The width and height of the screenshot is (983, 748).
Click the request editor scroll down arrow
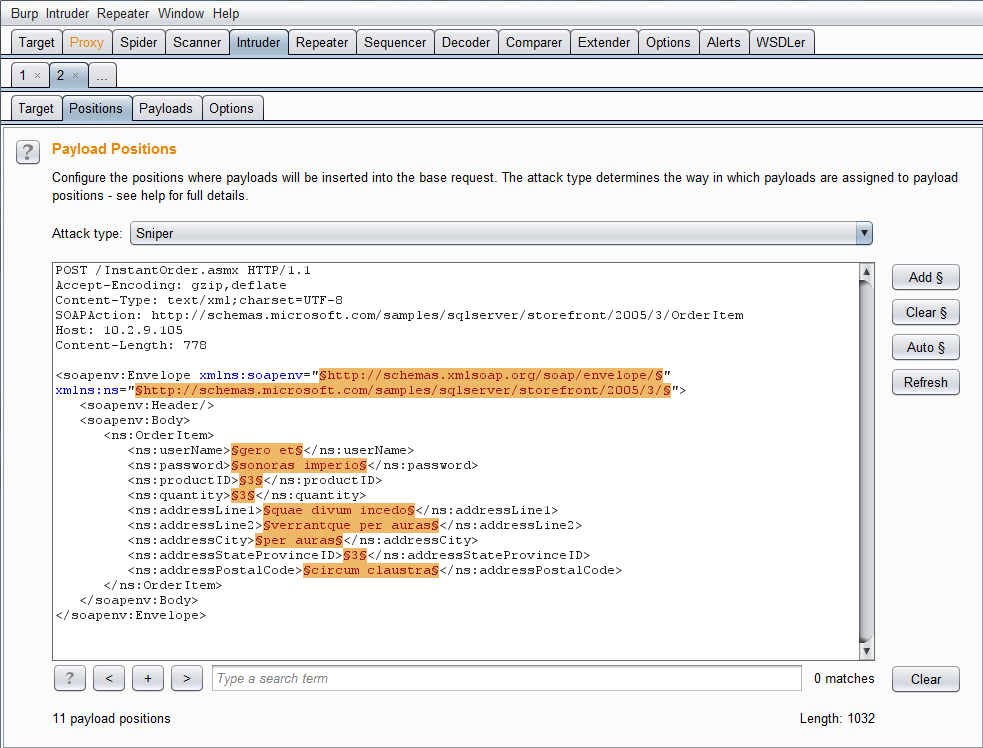coord(866,651)
